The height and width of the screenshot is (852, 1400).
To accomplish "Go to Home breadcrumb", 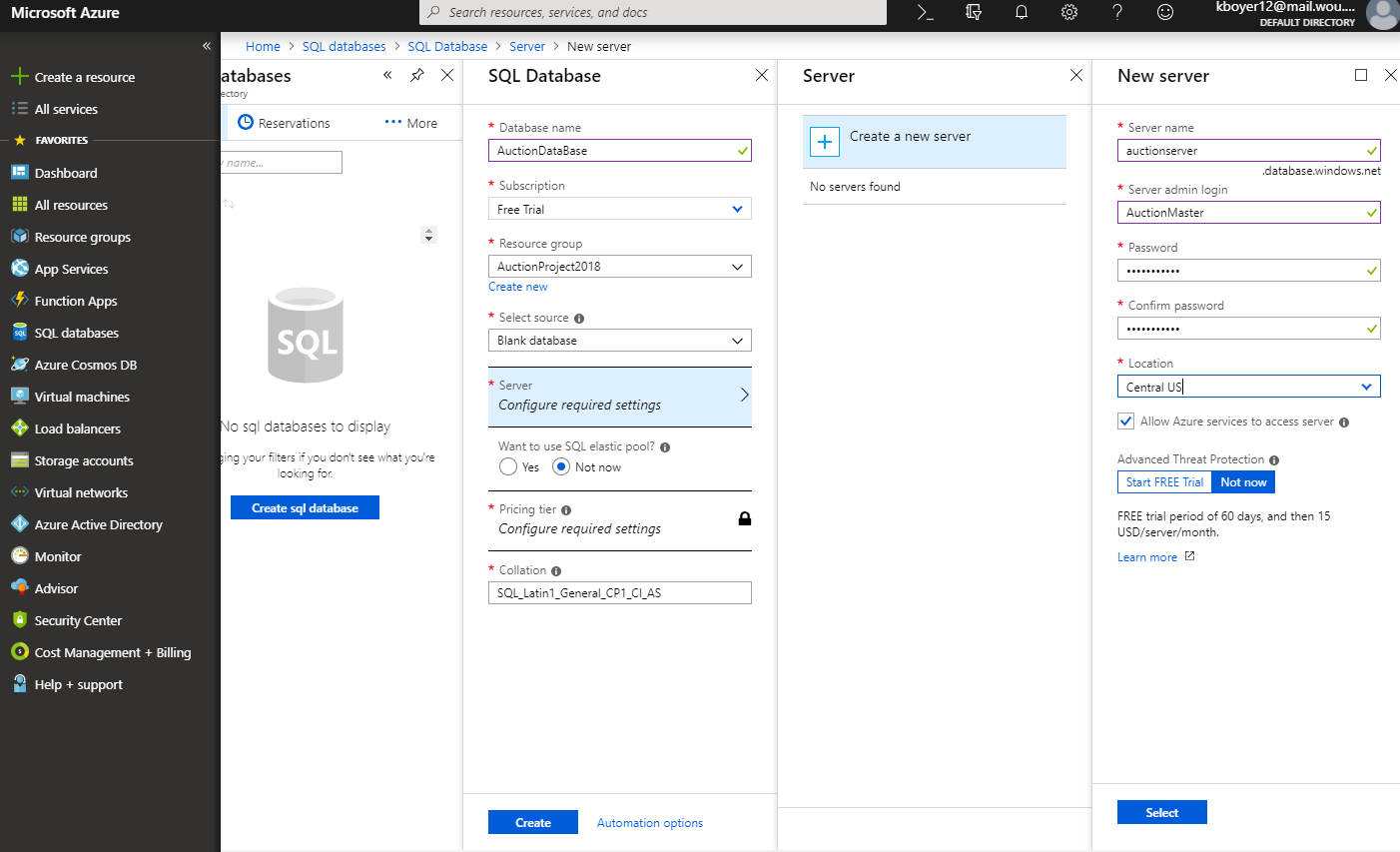I will point(263,46).
